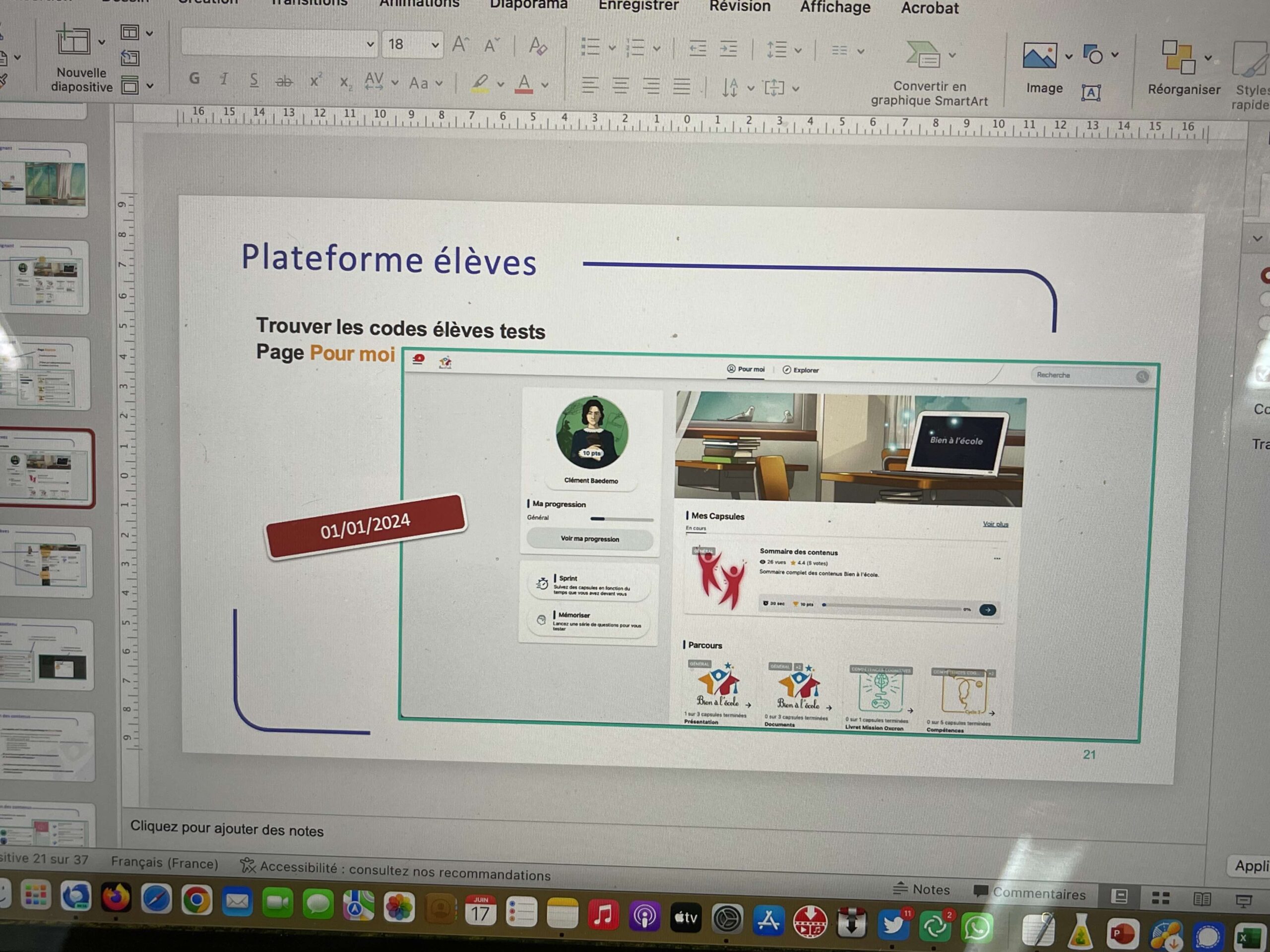Toggle italic formatting
Image resolution: width=1270 pixels, height=952 pixels.
(x=225, y=80)
